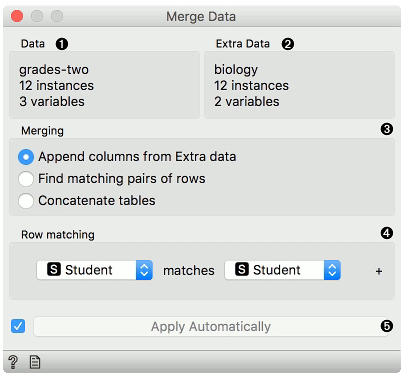The image size is (402, 373).
Task: Click the Apply Automatically button
Action: 211,327
